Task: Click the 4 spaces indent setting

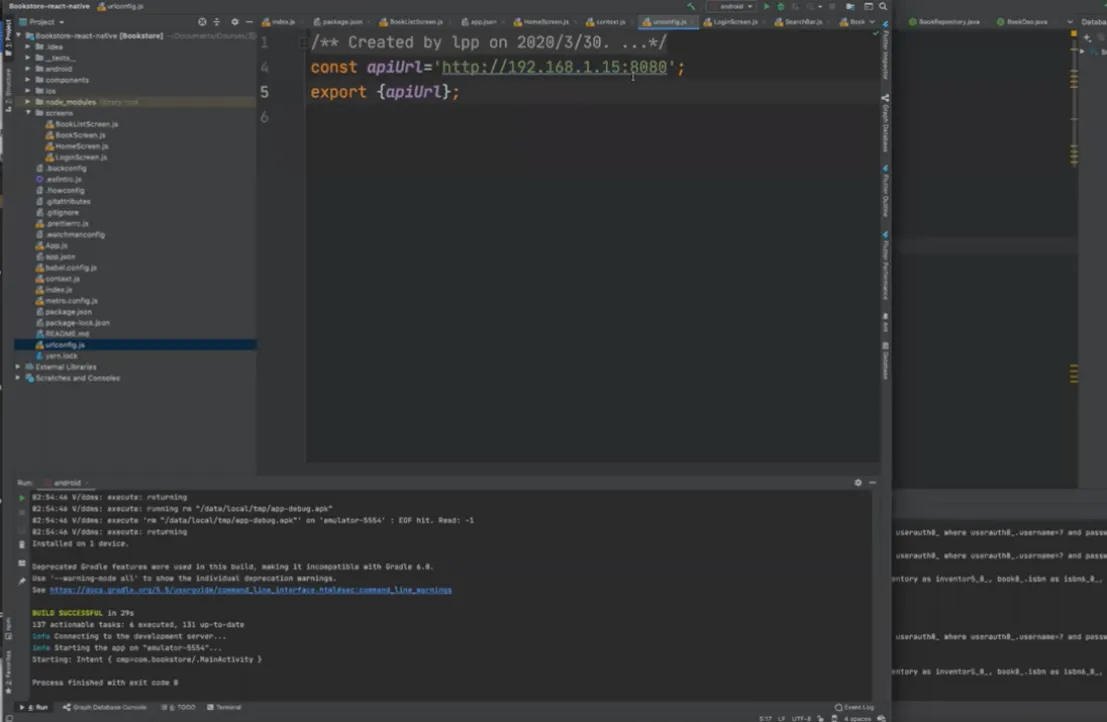Action: [857, 718]
